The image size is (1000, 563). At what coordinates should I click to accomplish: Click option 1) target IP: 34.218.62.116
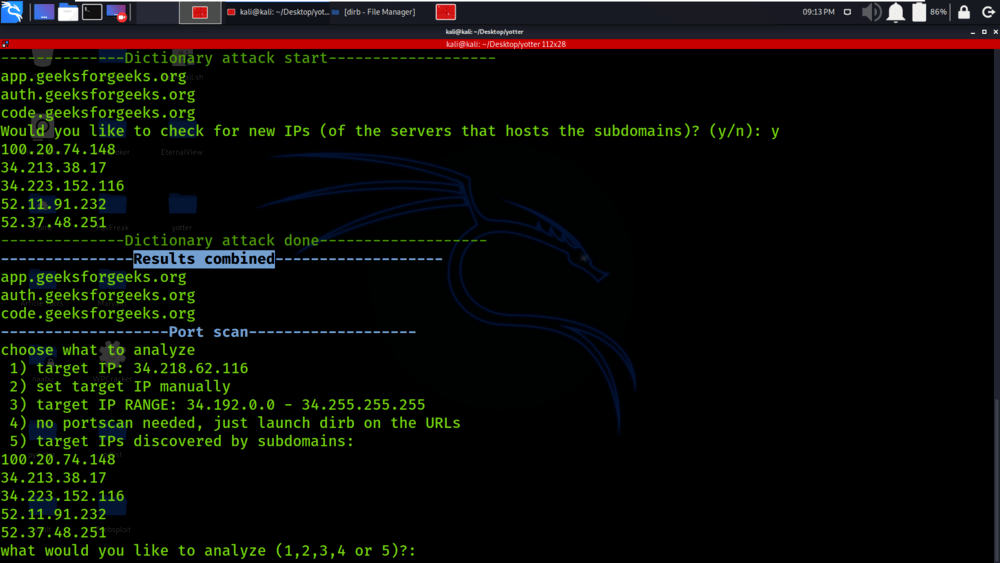pos(129,369)
